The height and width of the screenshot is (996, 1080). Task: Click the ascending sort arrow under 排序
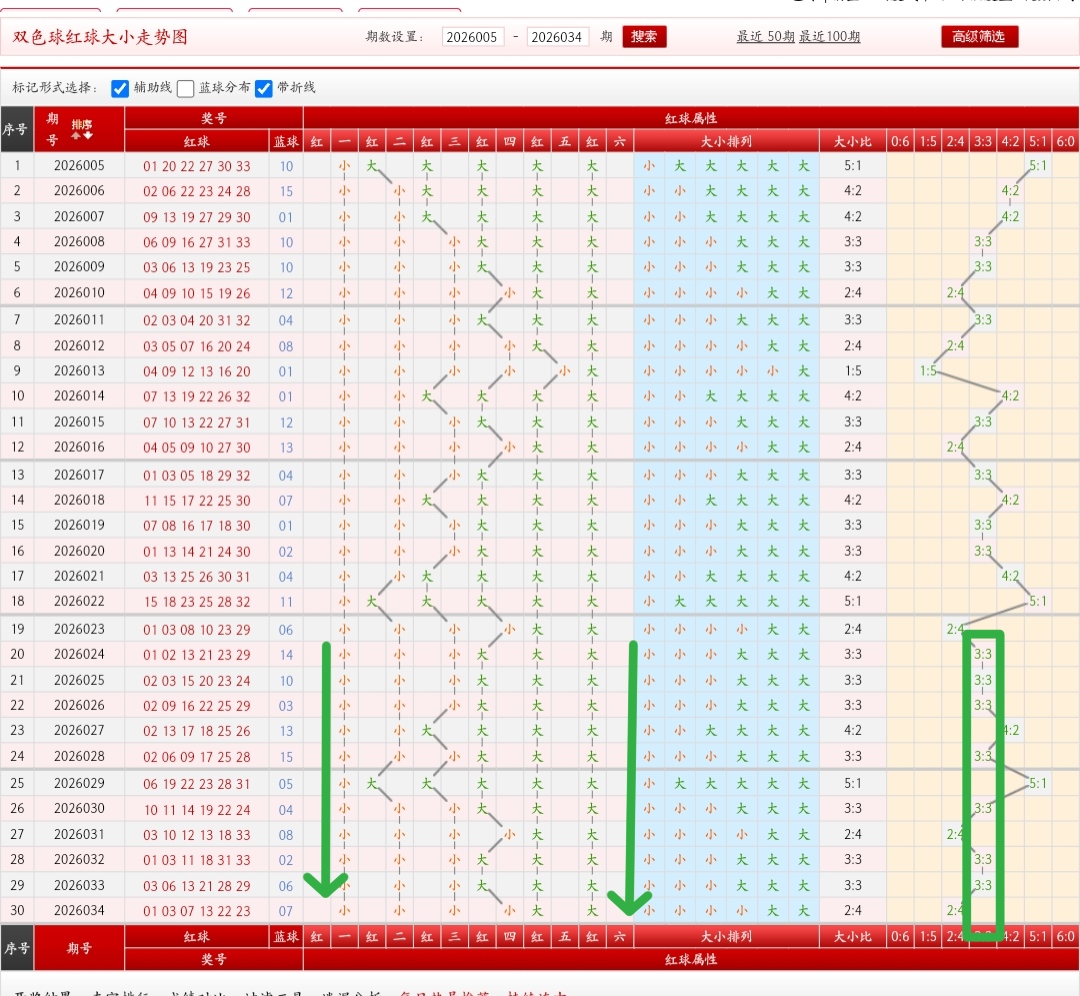pyautogui.click(x=75, y=137)
